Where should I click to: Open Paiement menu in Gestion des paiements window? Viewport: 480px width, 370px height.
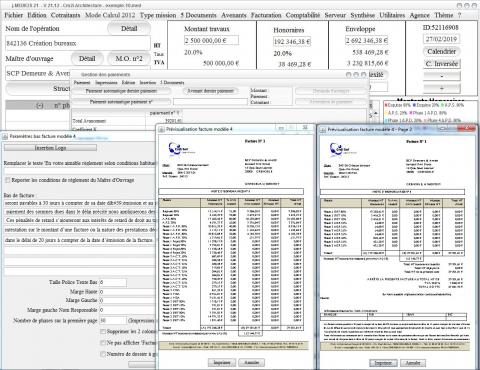(x=82, y=83)
